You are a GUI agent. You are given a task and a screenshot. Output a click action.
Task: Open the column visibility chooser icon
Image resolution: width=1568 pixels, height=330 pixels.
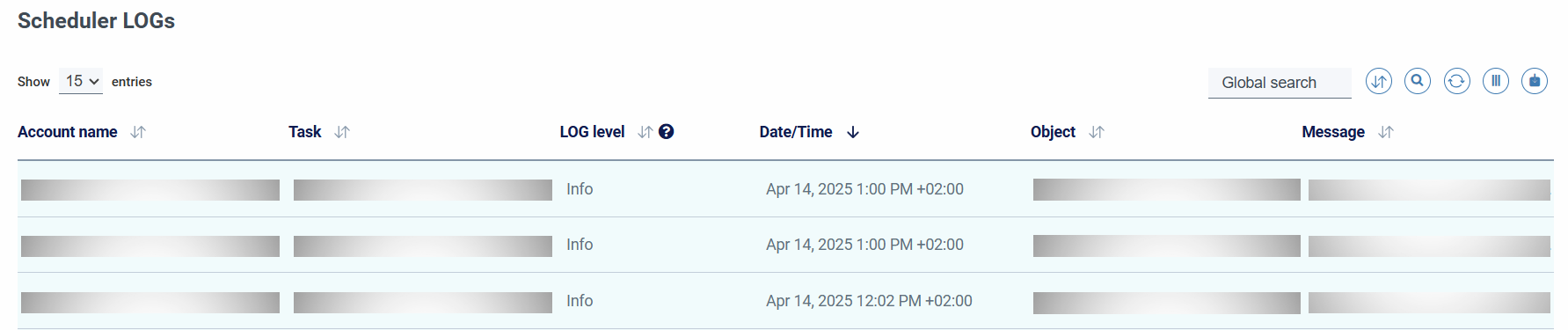coord(1495,82)
